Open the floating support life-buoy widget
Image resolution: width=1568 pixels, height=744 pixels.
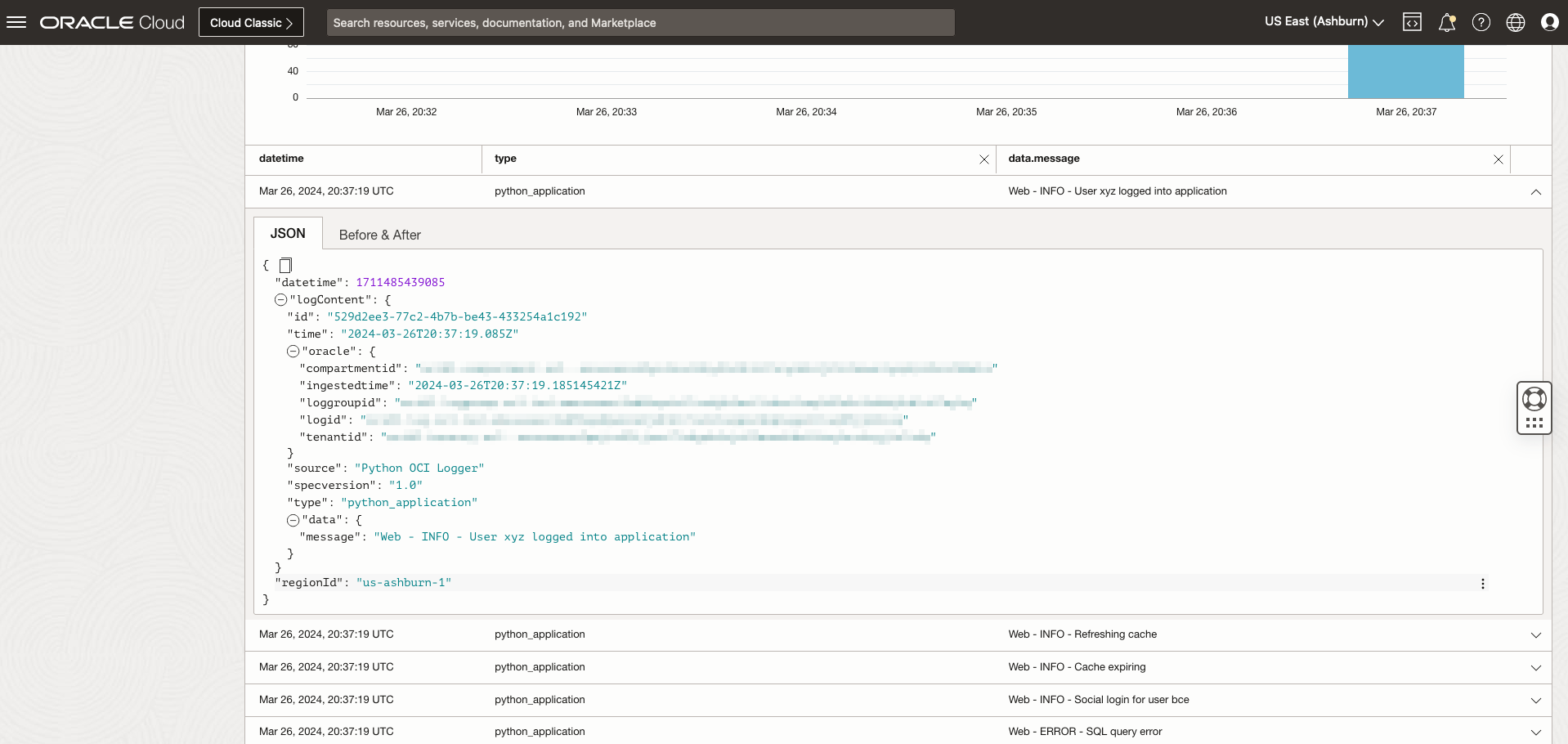(x=1534, y=398)
